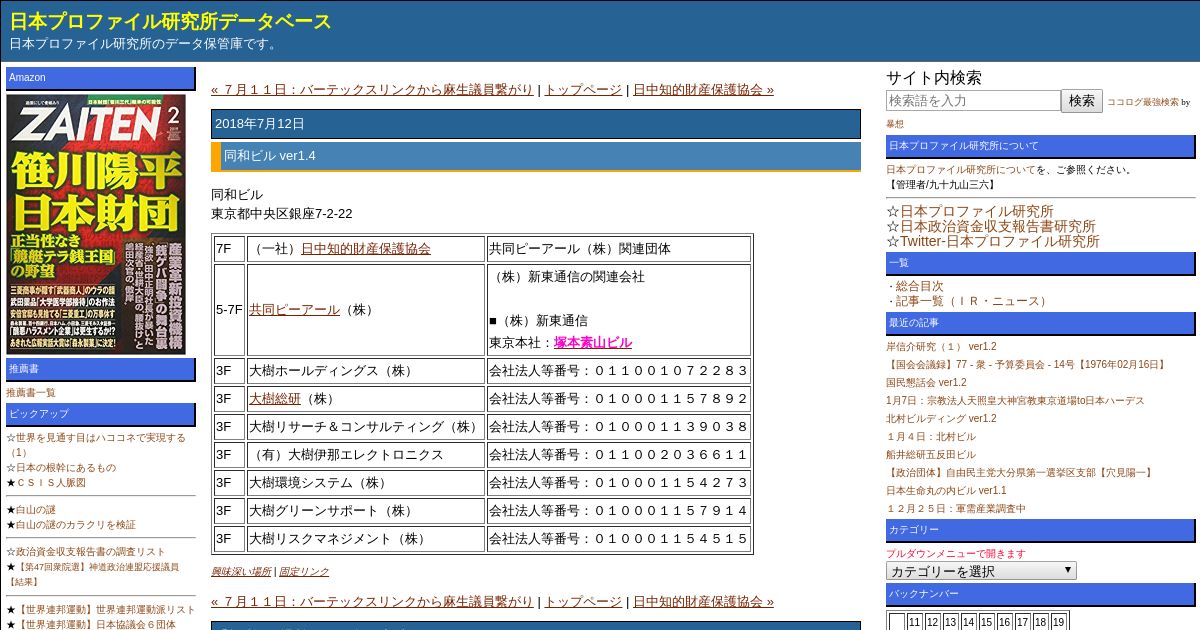This screenshot has width=1200, height=630.
Task: Open the 固定リンク permalink
Action: coord(304,572)
